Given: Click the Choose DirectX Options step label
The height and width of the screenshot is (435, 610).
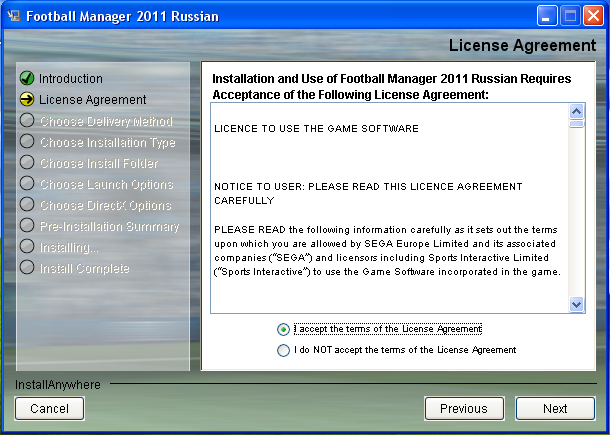Looking at the screenshot, I should pyautogui.click(x=105, y=205).
